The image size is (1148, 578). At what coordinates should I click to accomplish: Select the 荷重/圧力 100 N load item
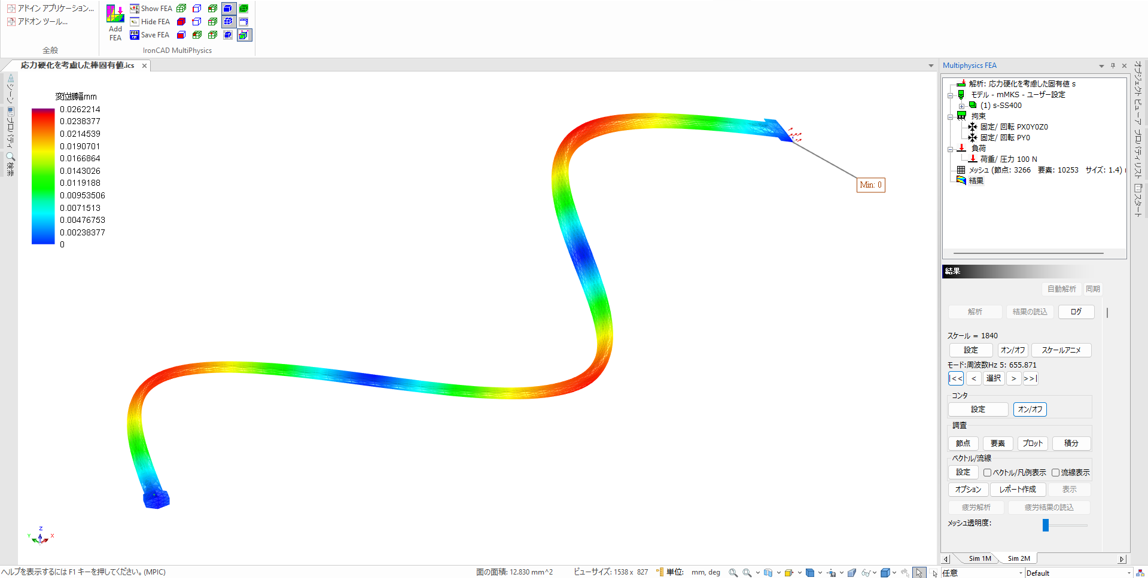(x=1008, y=159)
